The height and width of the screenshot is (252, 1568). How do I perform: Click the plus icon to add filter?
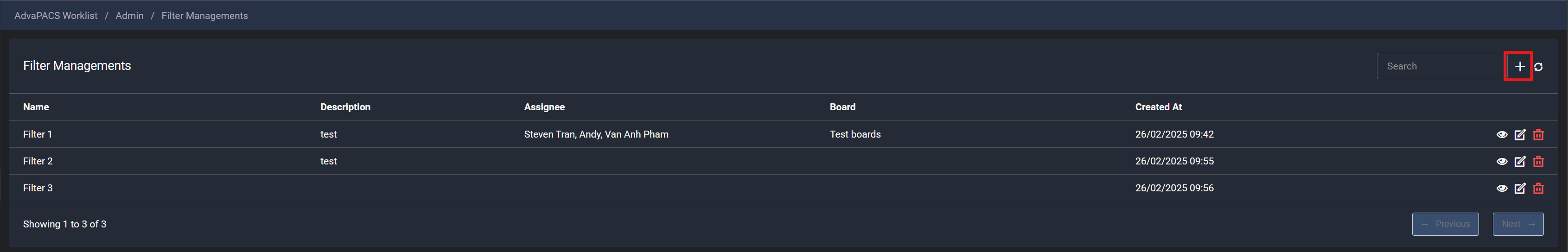1519,66
